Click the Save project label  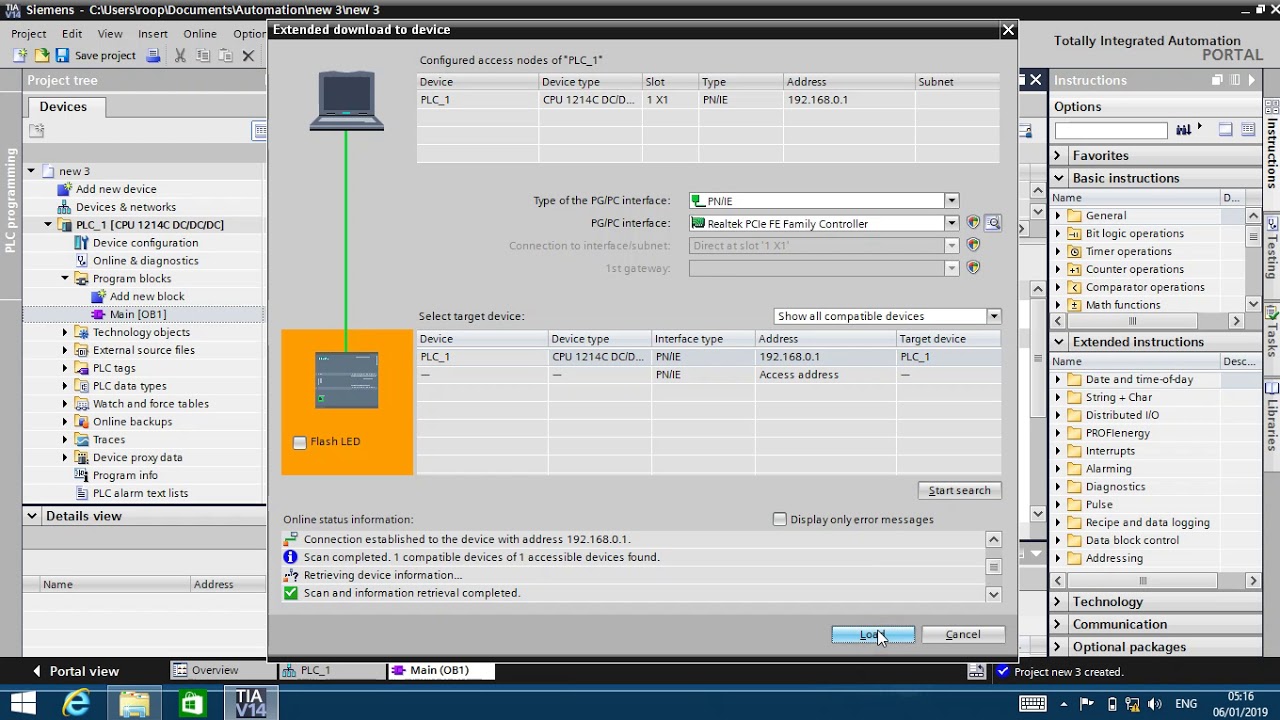[105, 56]
